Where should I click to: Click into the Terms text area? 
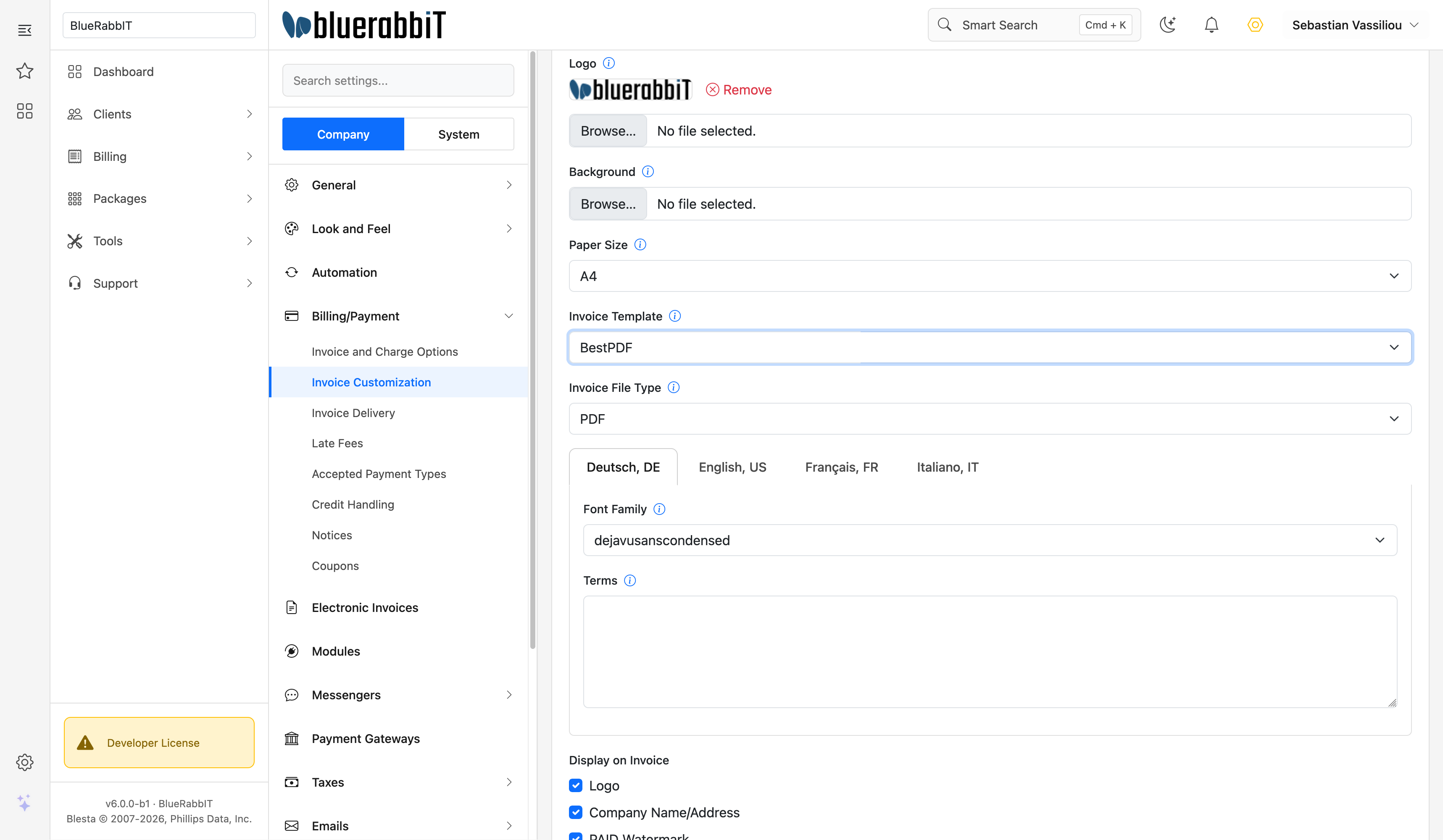[990, 652]
